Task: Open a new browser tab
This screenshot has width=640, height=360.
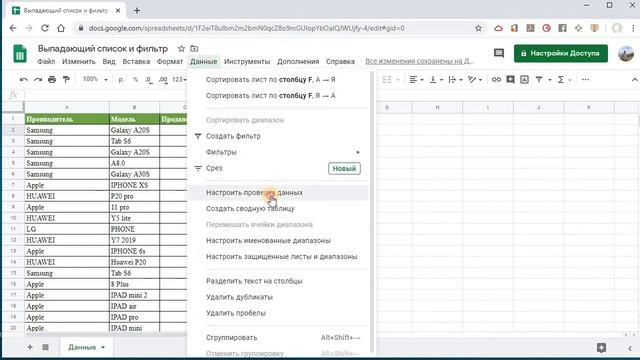Action: click(137, 11)
